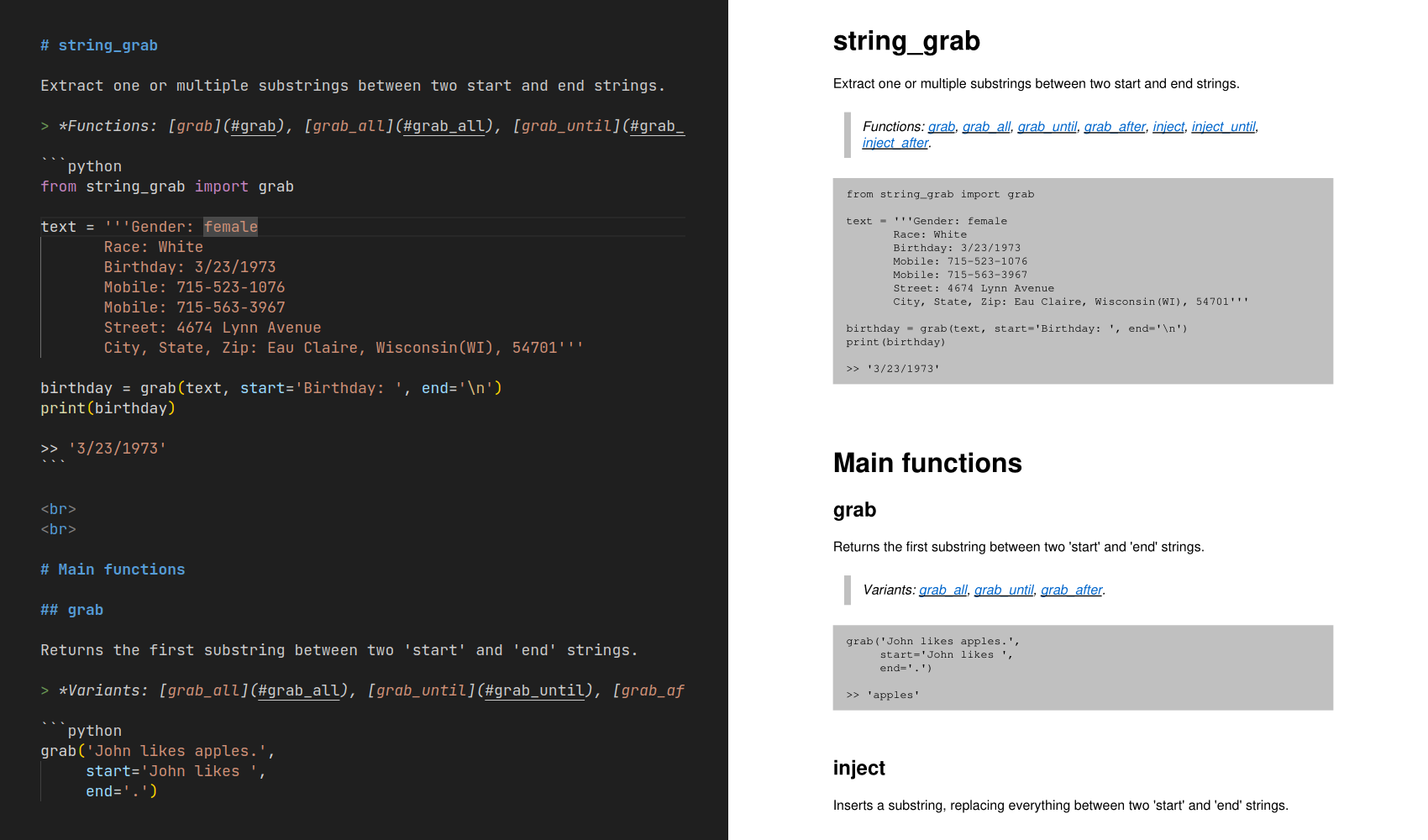The image size is (1428, 840).
Task: Click the highlighted word 'female' in editor
Action: tap(230, 227)
